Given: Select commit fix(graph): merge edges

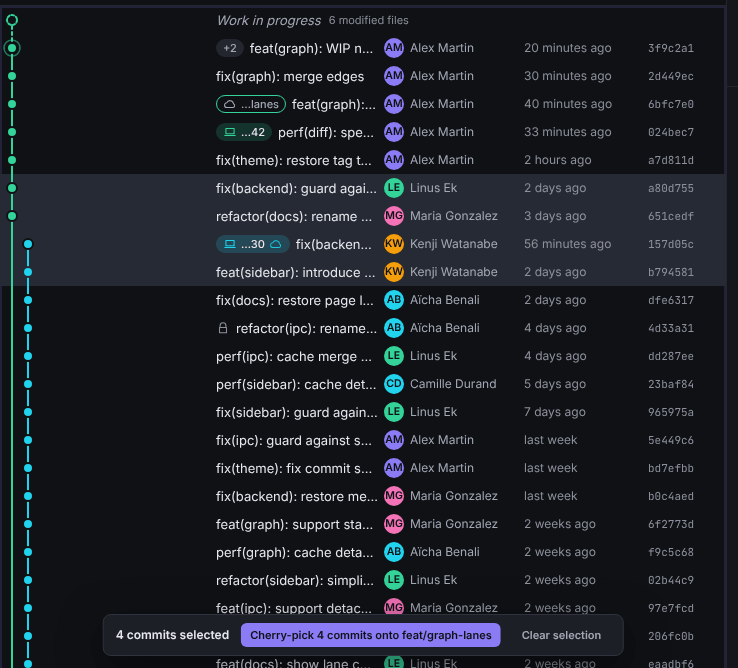Looking at the screenshot, I should pyautogui.click(x=363, y=76).
